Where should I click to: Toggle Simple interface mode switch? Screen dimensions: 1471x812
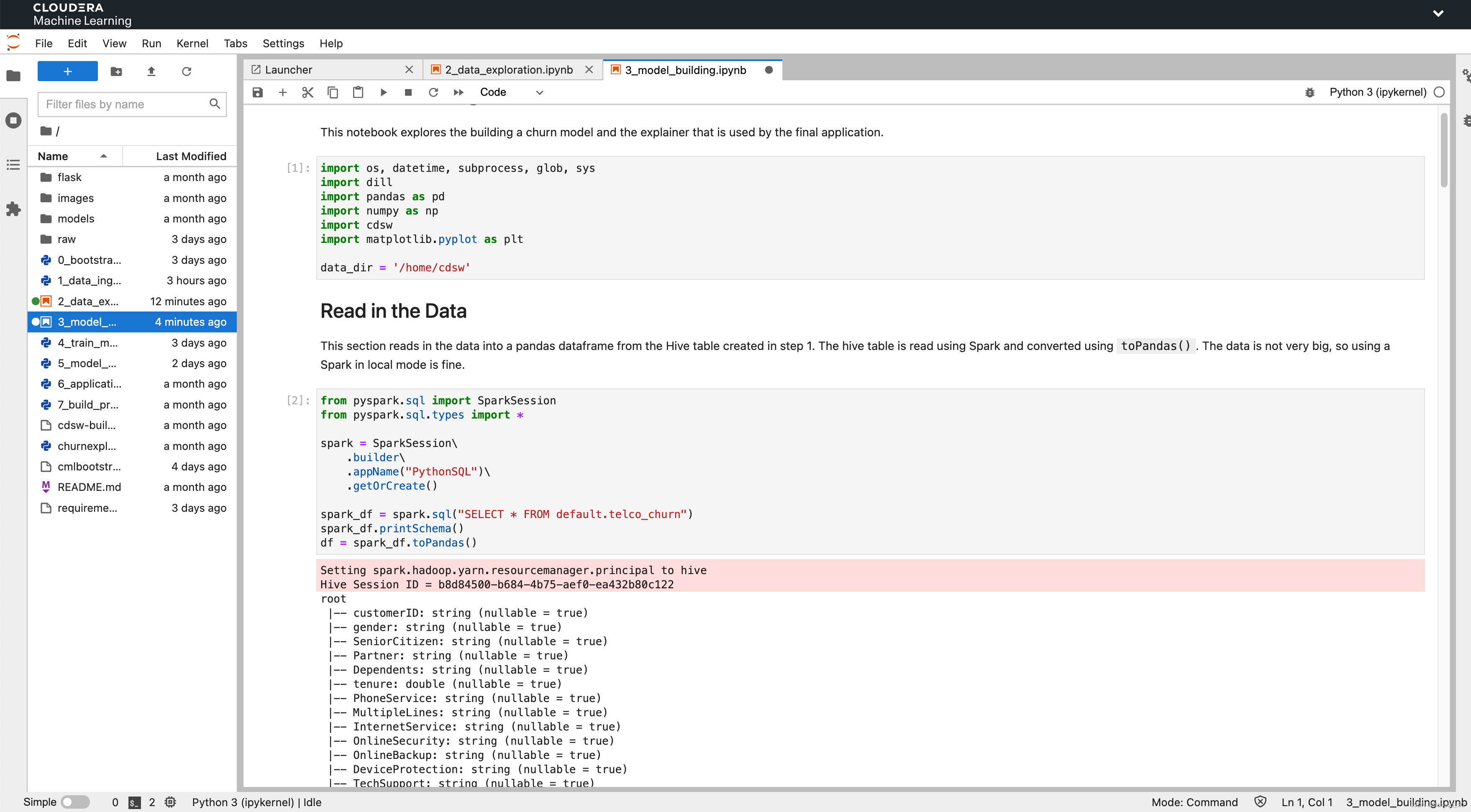coord(75,802)
